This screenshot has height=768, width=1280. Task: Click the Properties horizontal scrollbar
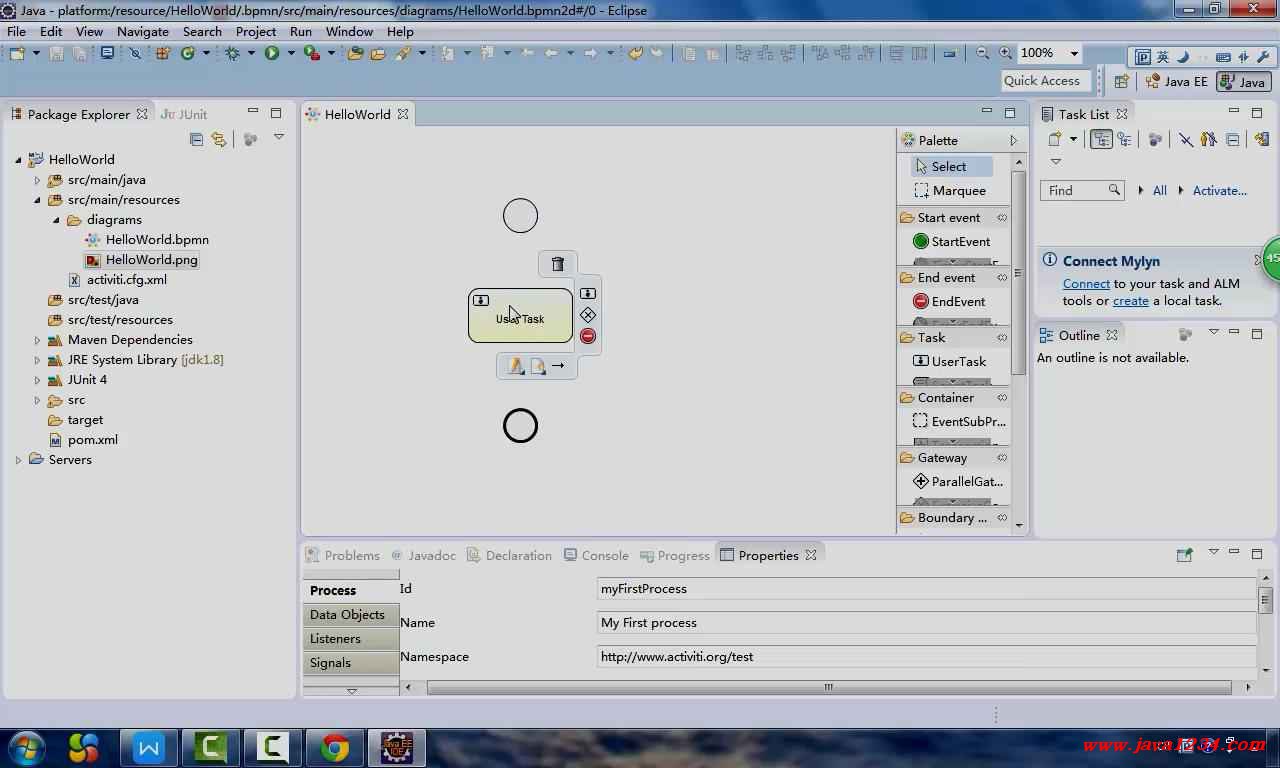pos(829,687)
